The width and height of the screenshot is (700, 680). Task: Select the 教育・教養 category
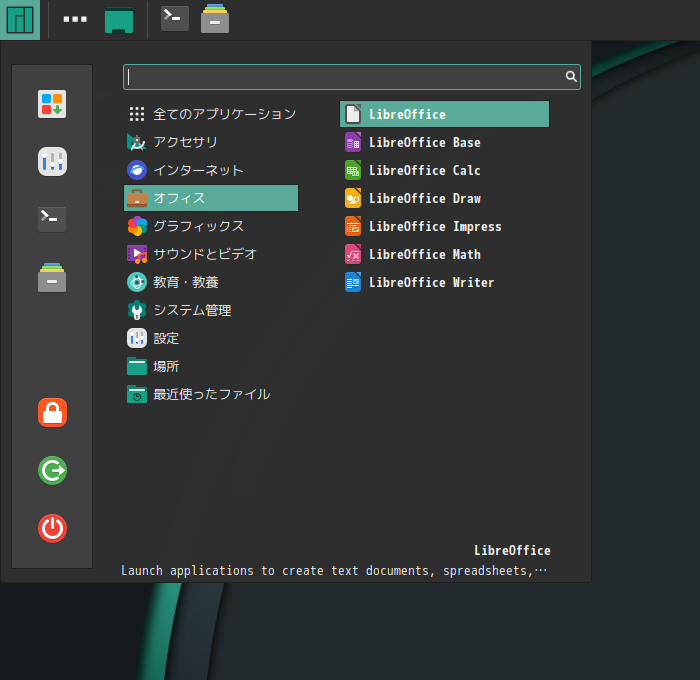(211, 282)
